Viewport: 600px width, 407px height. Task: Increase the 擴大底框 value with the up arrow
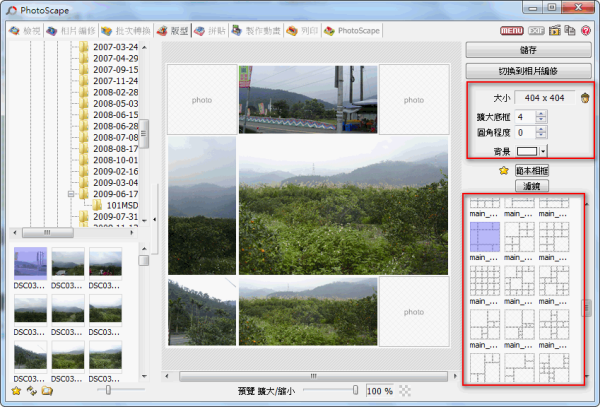coord(541,114)
